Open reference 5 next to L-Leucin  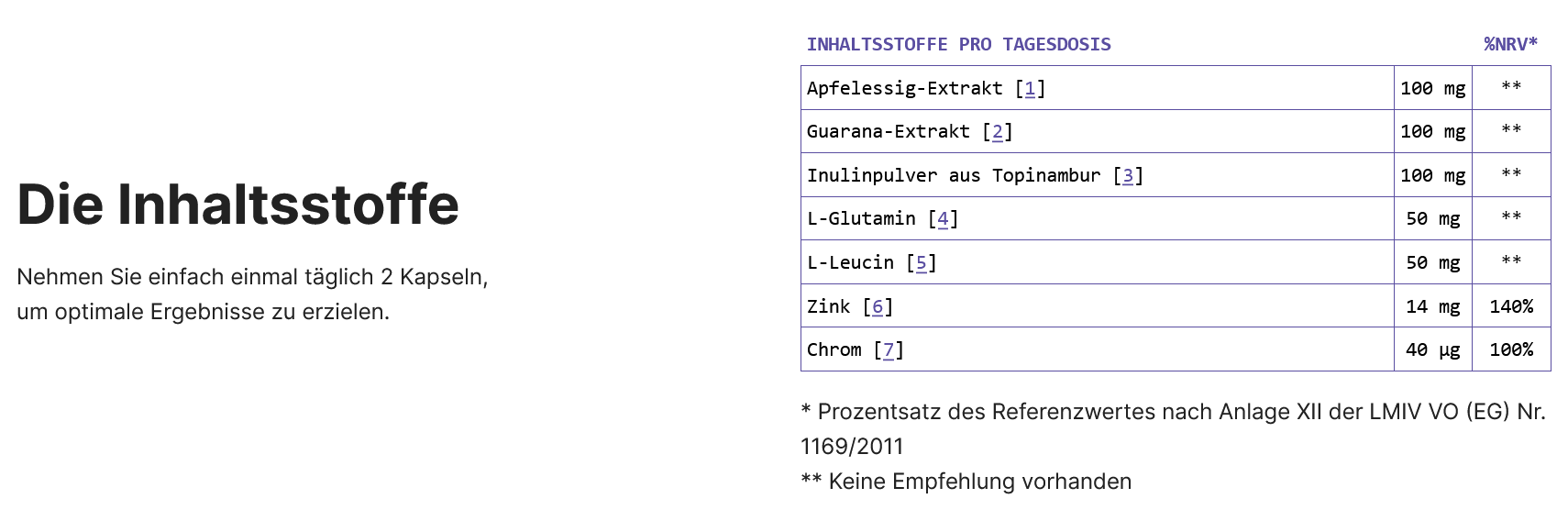[922, 262]
